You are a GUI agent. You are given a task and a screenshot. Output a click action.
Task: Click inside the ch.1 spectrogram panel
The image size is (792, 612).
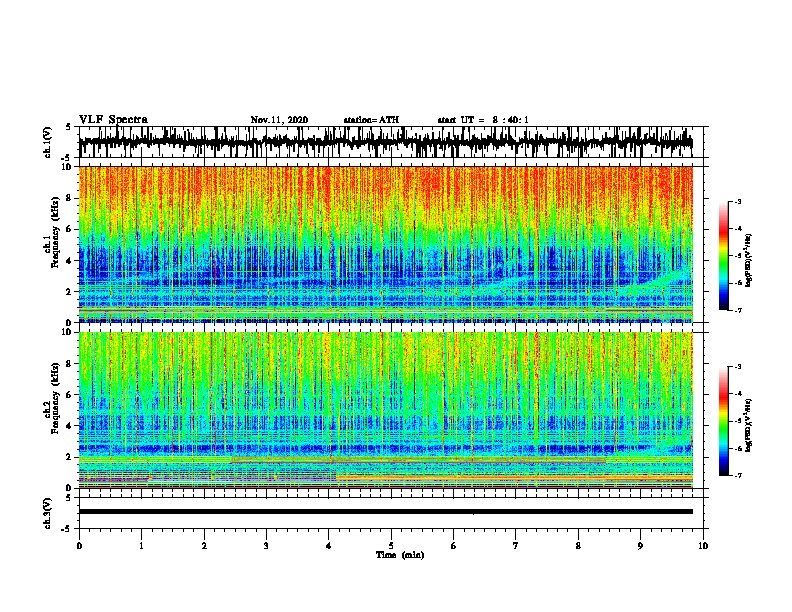[386, 244]
